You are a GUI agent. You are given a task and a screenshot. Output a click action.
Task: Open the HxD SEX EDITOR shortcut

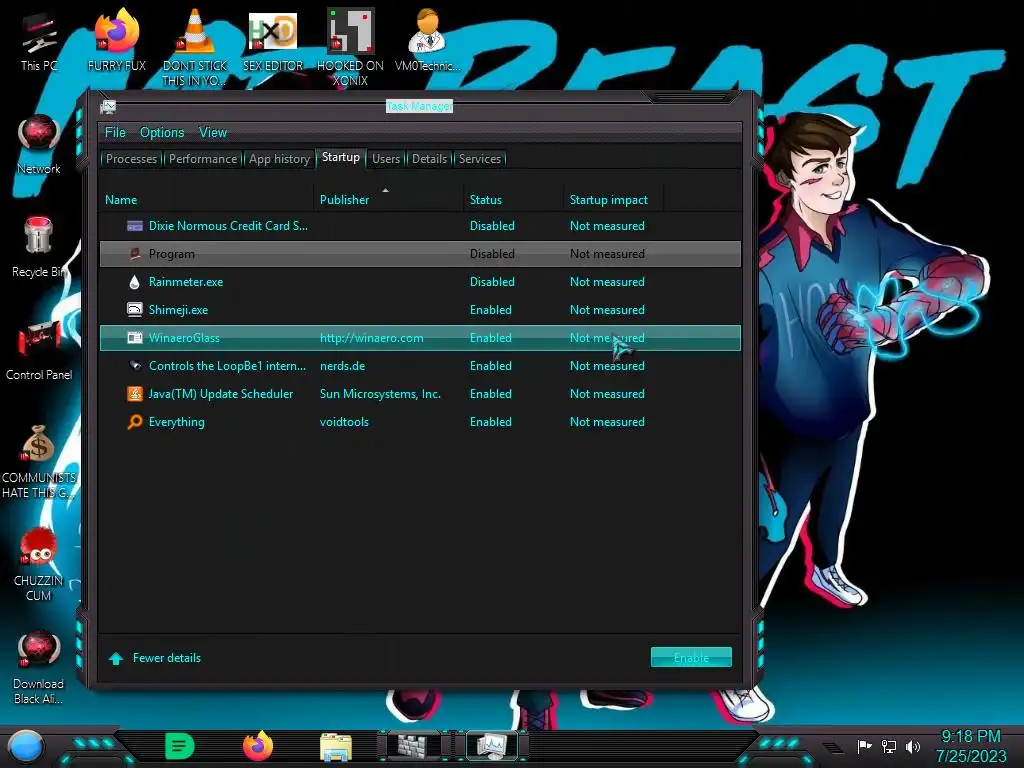point(273,40)
